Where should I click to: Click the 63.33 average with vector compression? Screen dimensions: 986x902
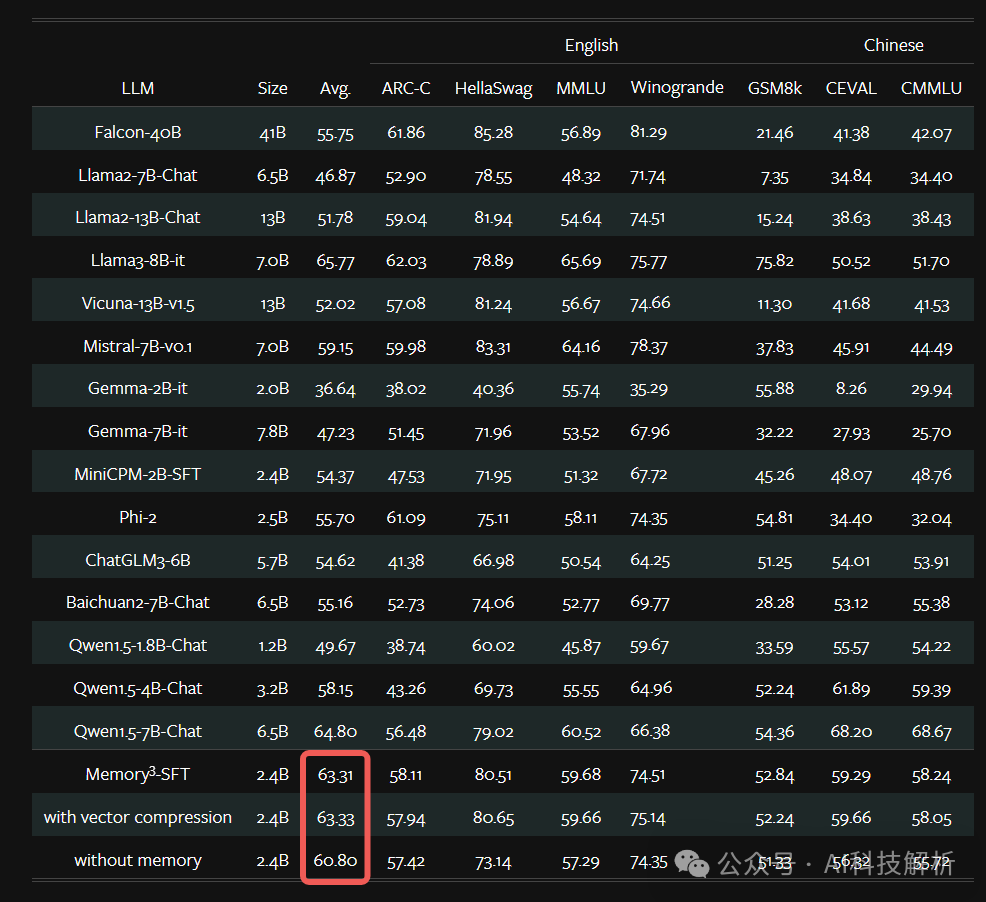tap(335, 818)
